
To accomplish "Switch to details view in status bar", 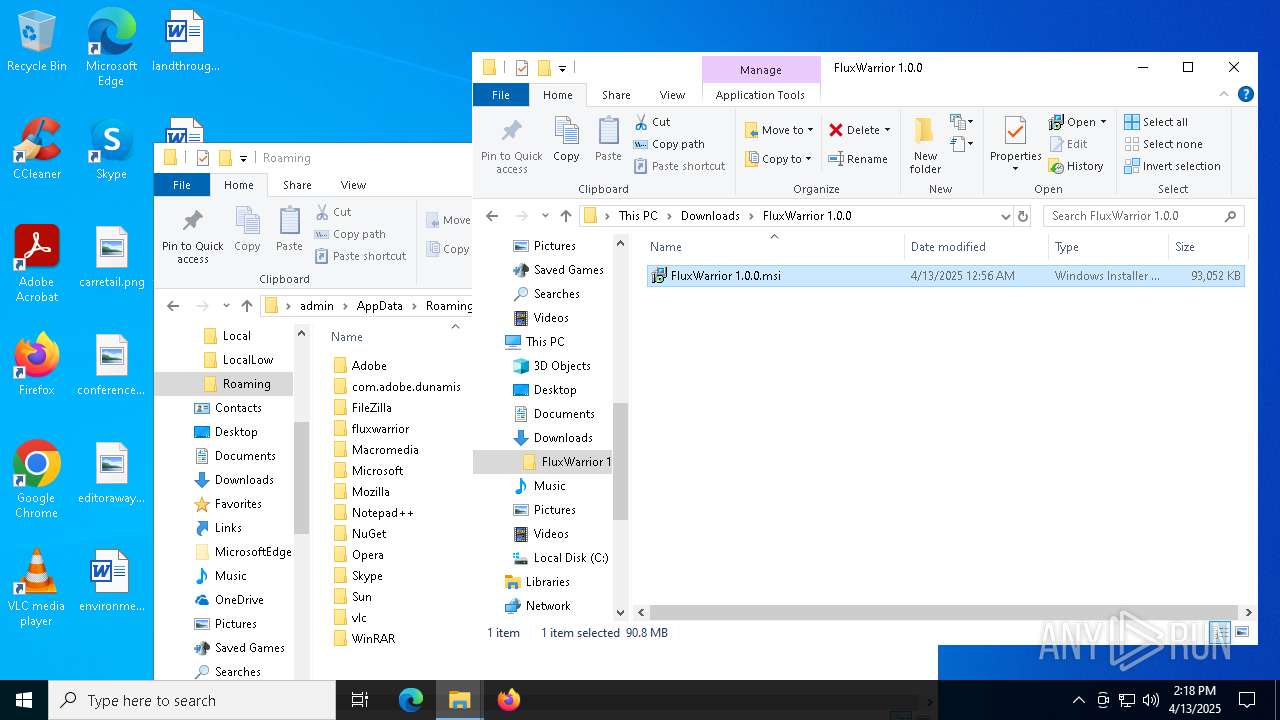I will tap(1220, 632).
